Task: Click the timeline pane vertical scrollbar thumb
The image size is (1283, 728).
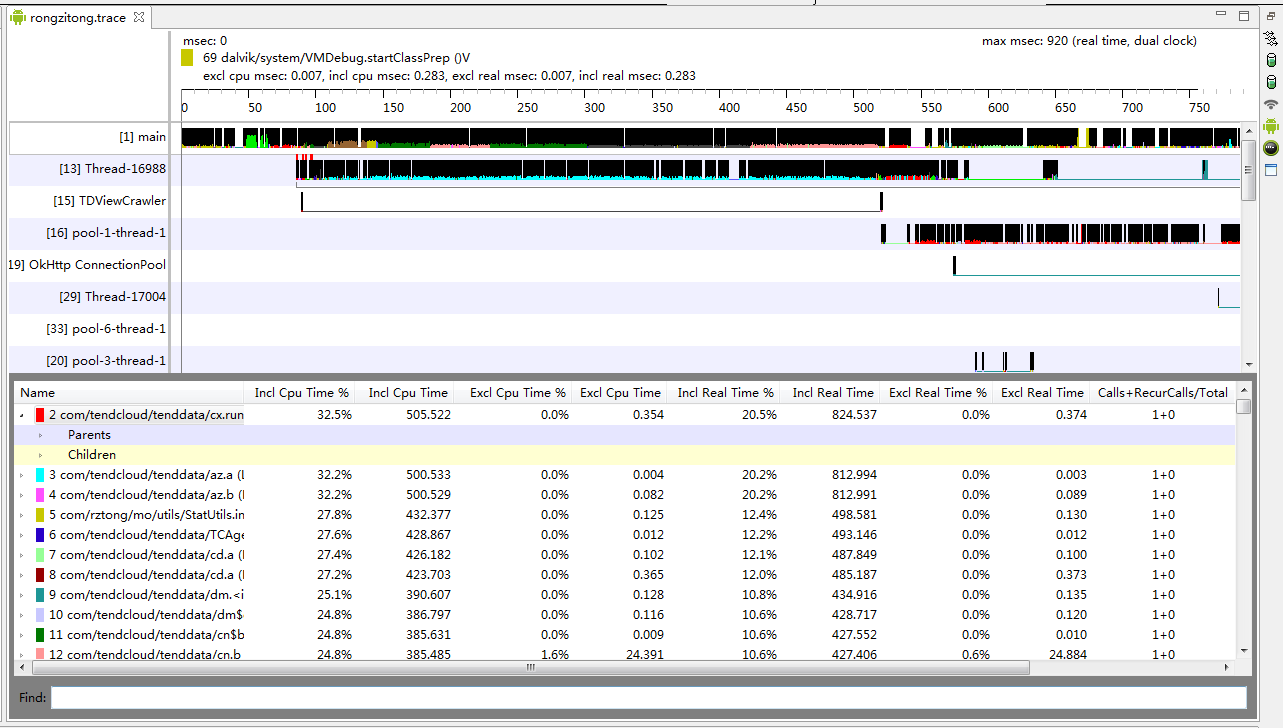Action: point(1248,170)
